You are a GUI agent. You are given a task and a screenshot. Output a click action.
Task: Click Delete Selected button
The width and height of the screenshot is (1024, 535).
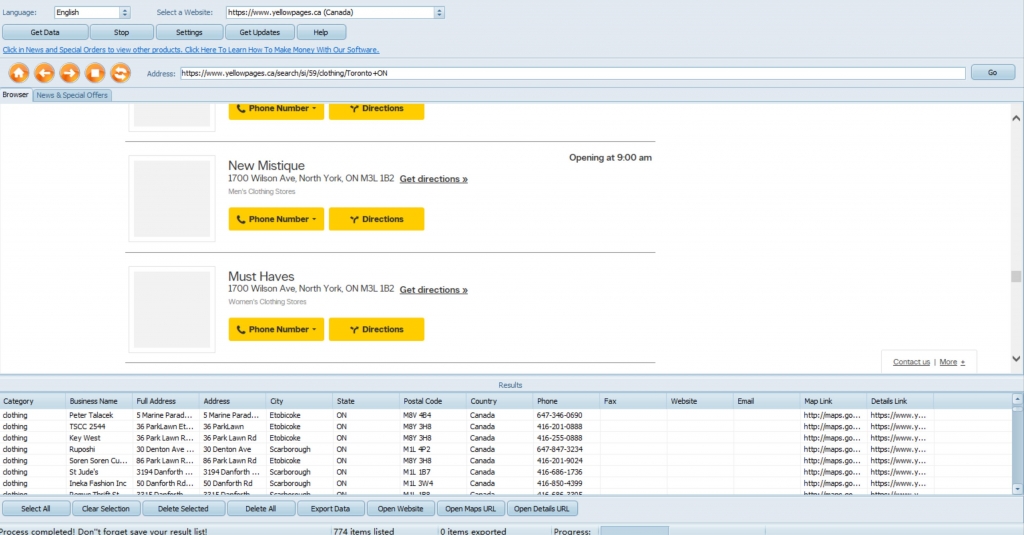(x=183, y=509)
